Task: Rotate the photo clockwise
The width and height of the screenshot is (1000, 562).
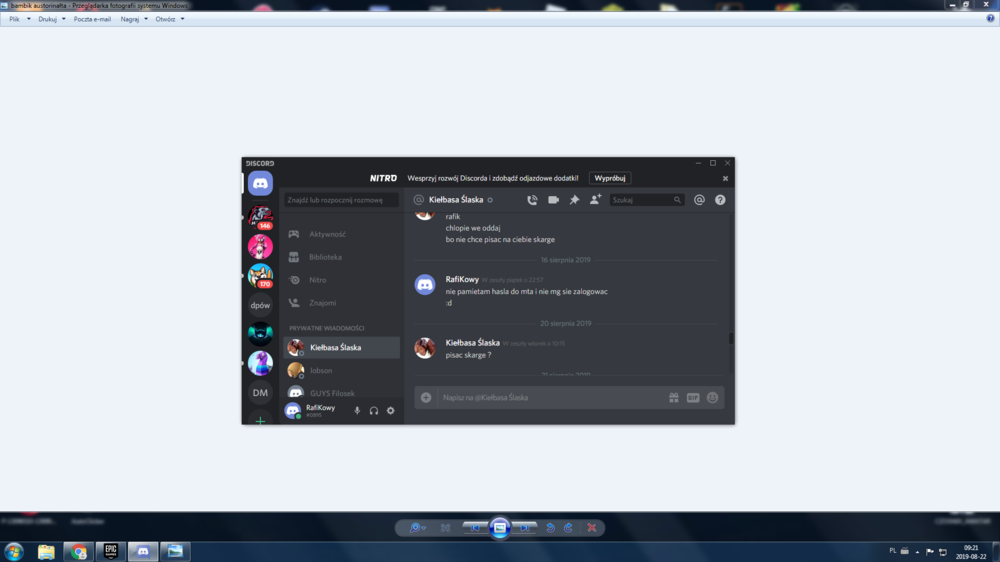Action: (568, 528)
